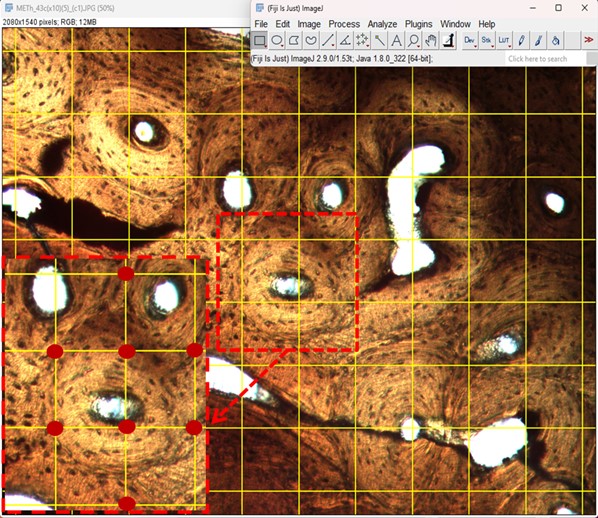This screenshot has height=518, width=598.
Task: Open the File menu
Action: pos(261,24)
